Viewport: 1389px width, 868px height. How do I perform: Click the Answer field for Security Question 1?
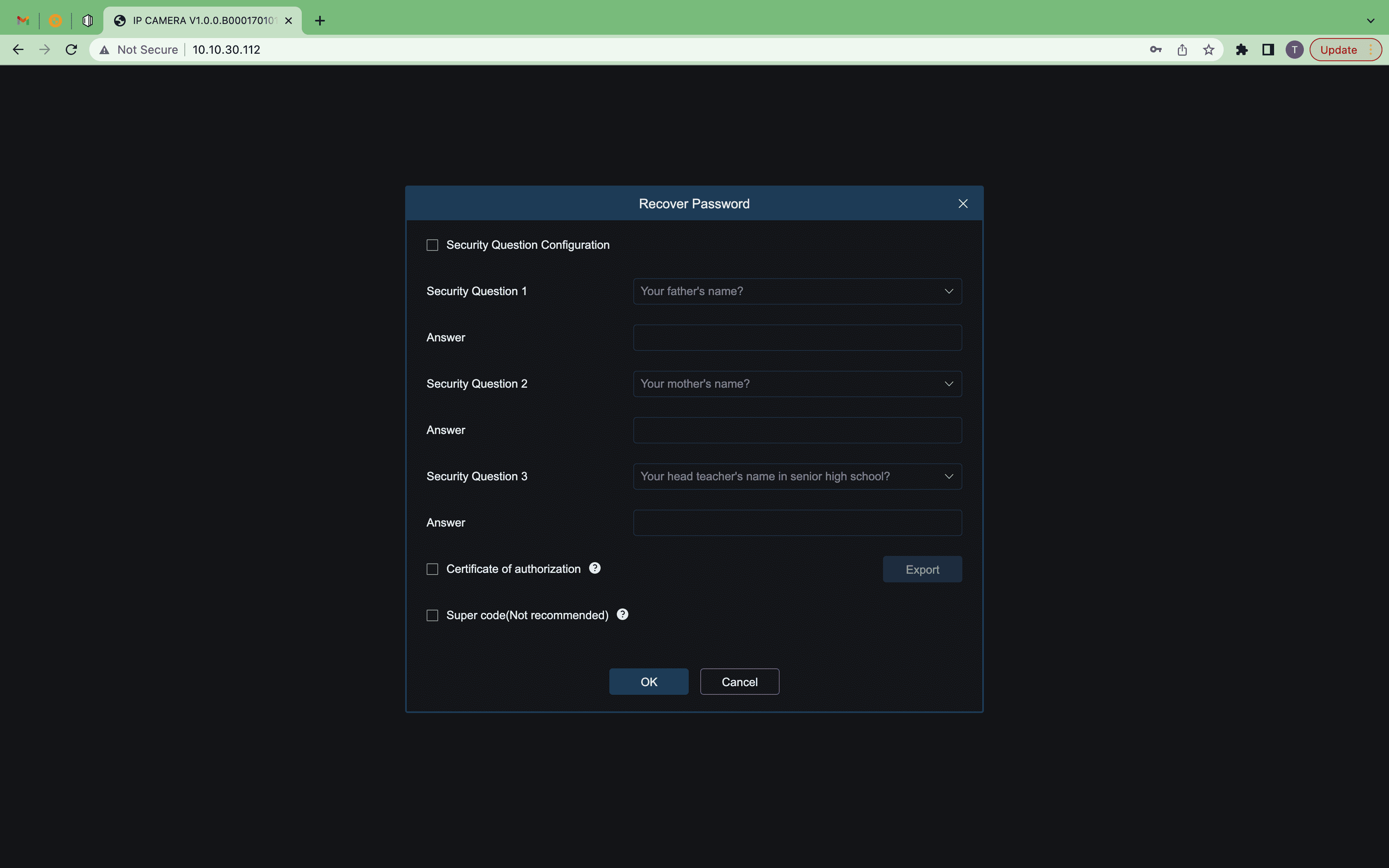pos(797,338)
